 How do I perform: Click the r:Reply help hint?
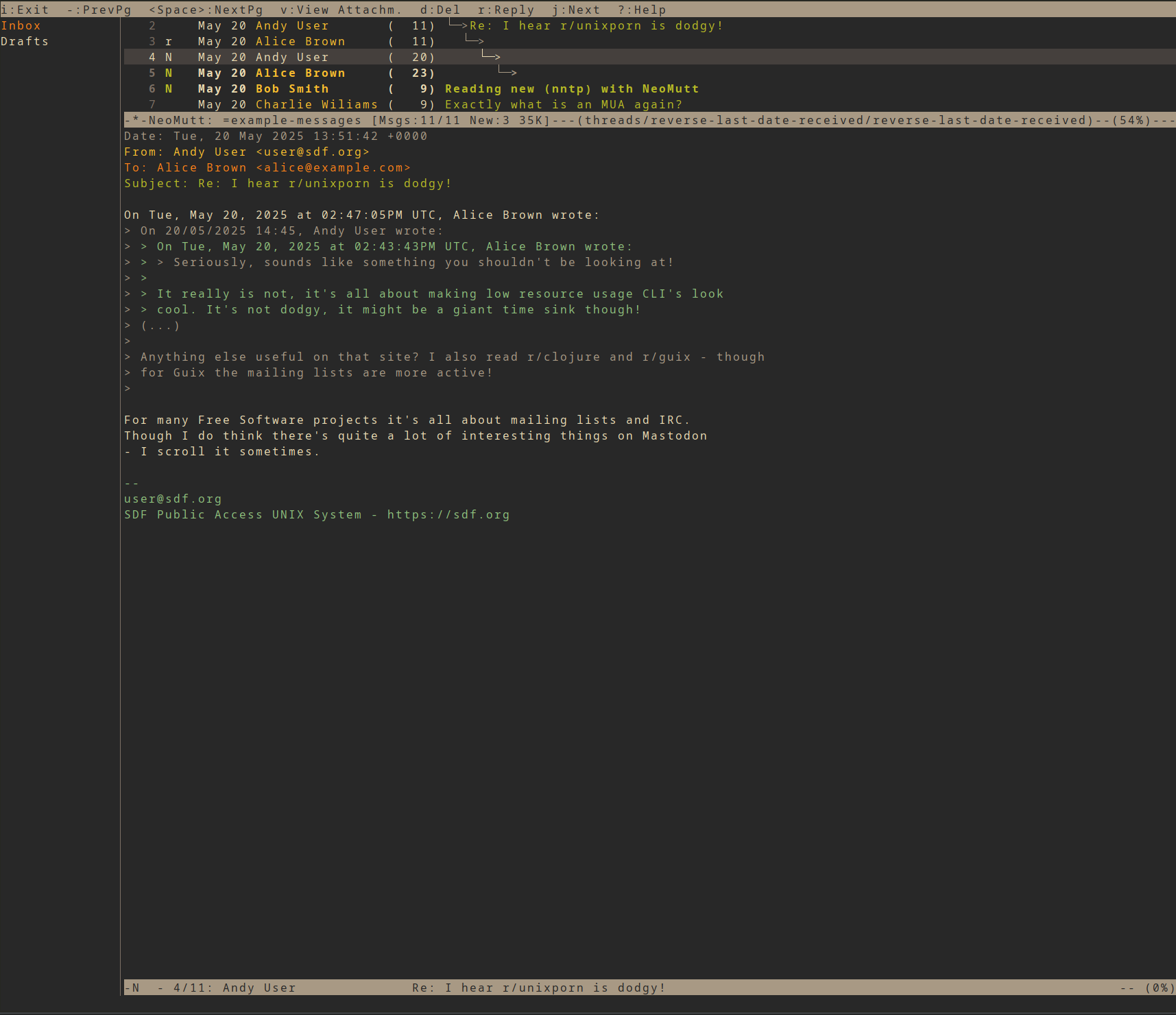pyautogui.click(x=506, y=10)
